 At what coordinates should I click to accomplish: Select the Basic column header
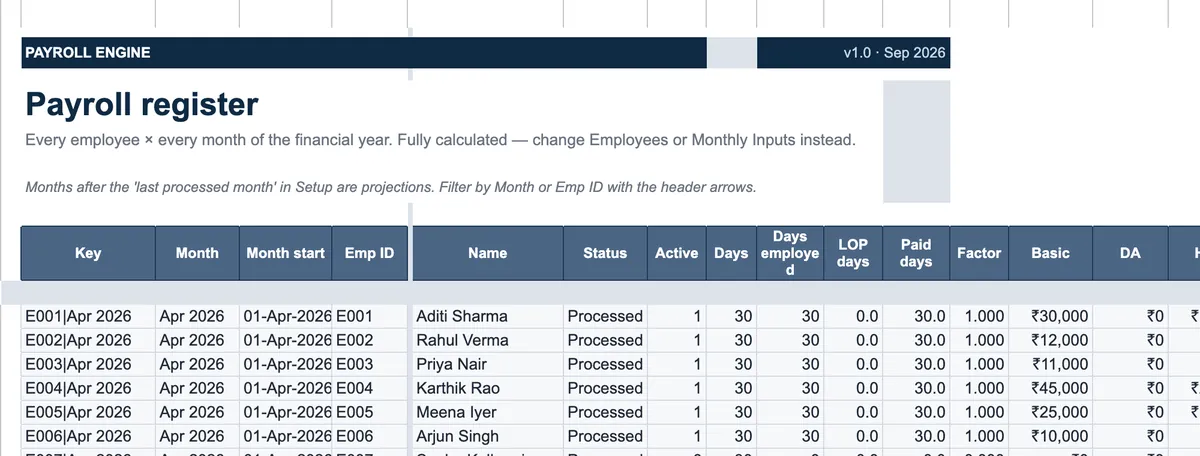1051,253
